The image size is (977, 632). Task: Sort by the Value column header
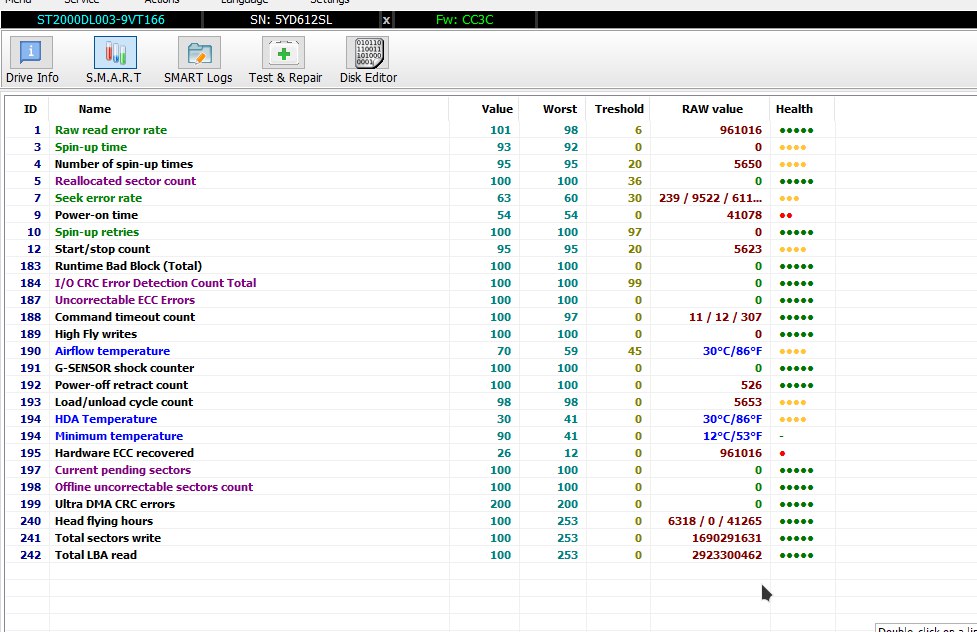tap(497, 109)
